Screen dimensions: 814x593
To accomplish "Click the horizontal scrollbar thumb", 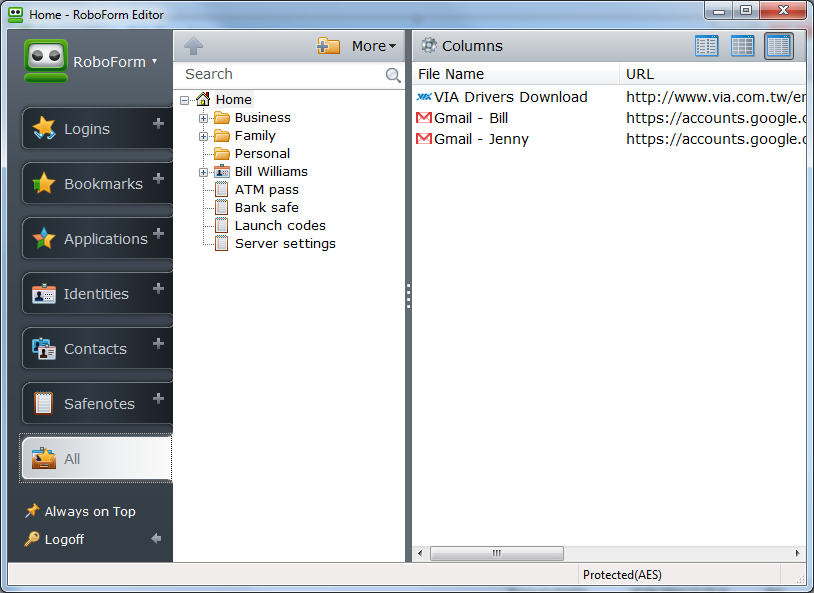I will tap(497, 554).
